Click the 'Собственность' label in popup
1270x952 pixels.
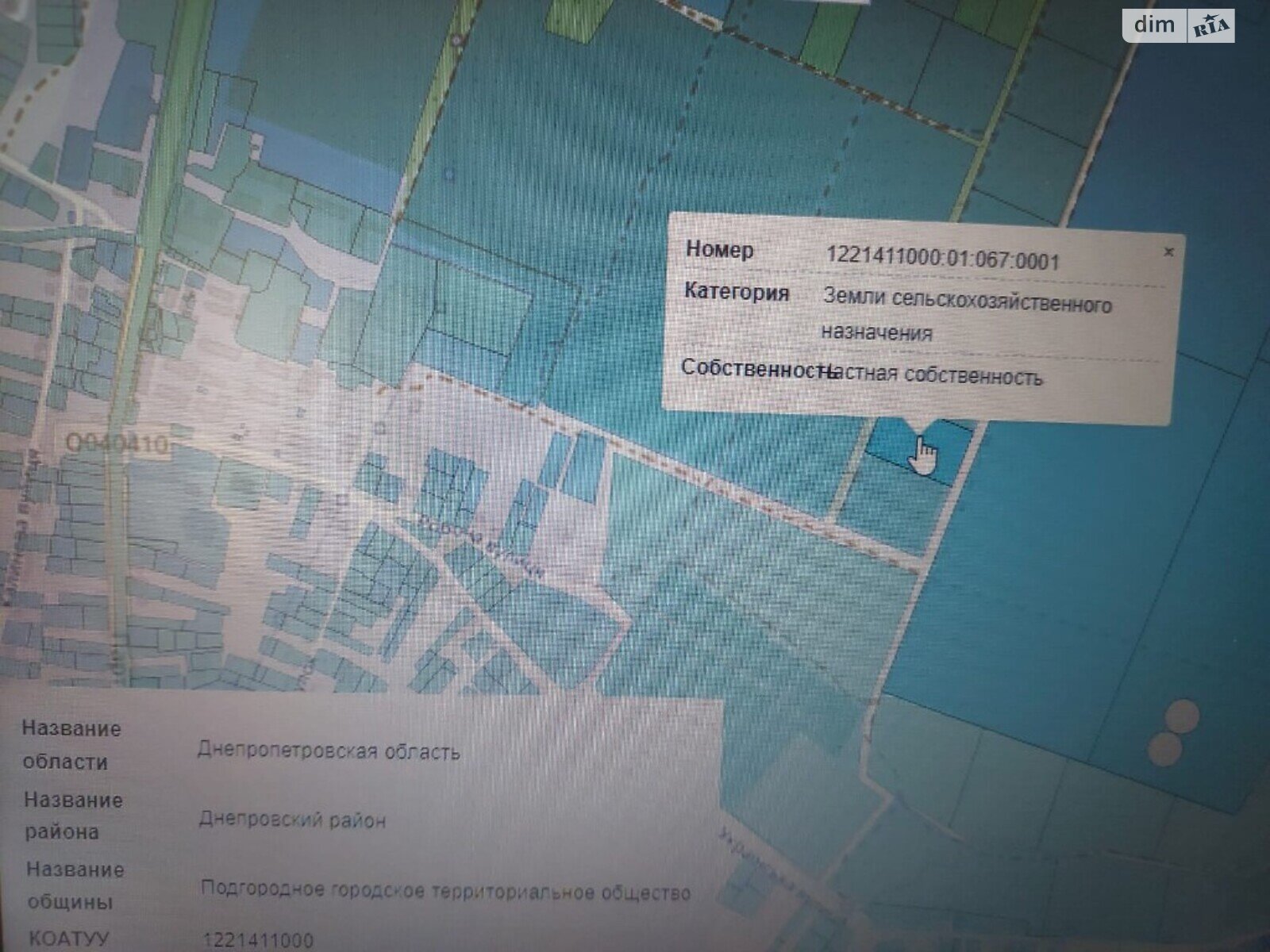click(x=750, y=369)
